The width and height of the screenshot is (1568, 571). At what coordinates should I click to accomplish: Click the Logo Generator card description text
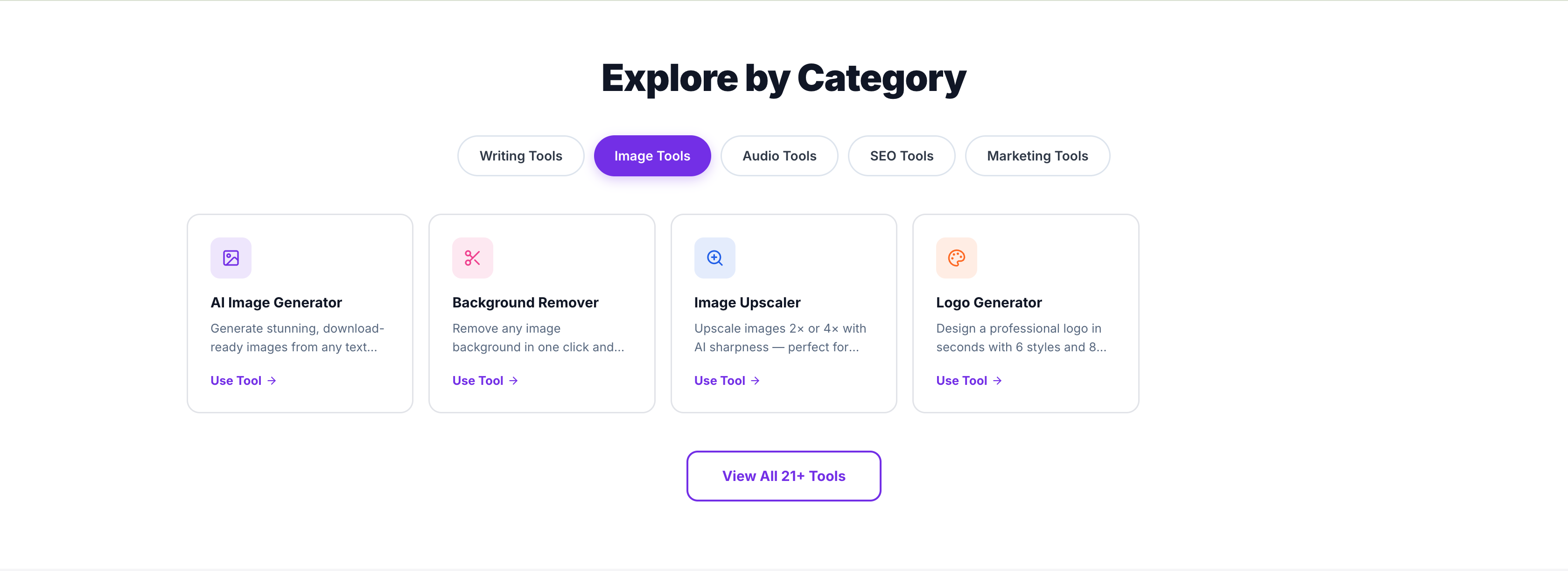[1021, 338]
